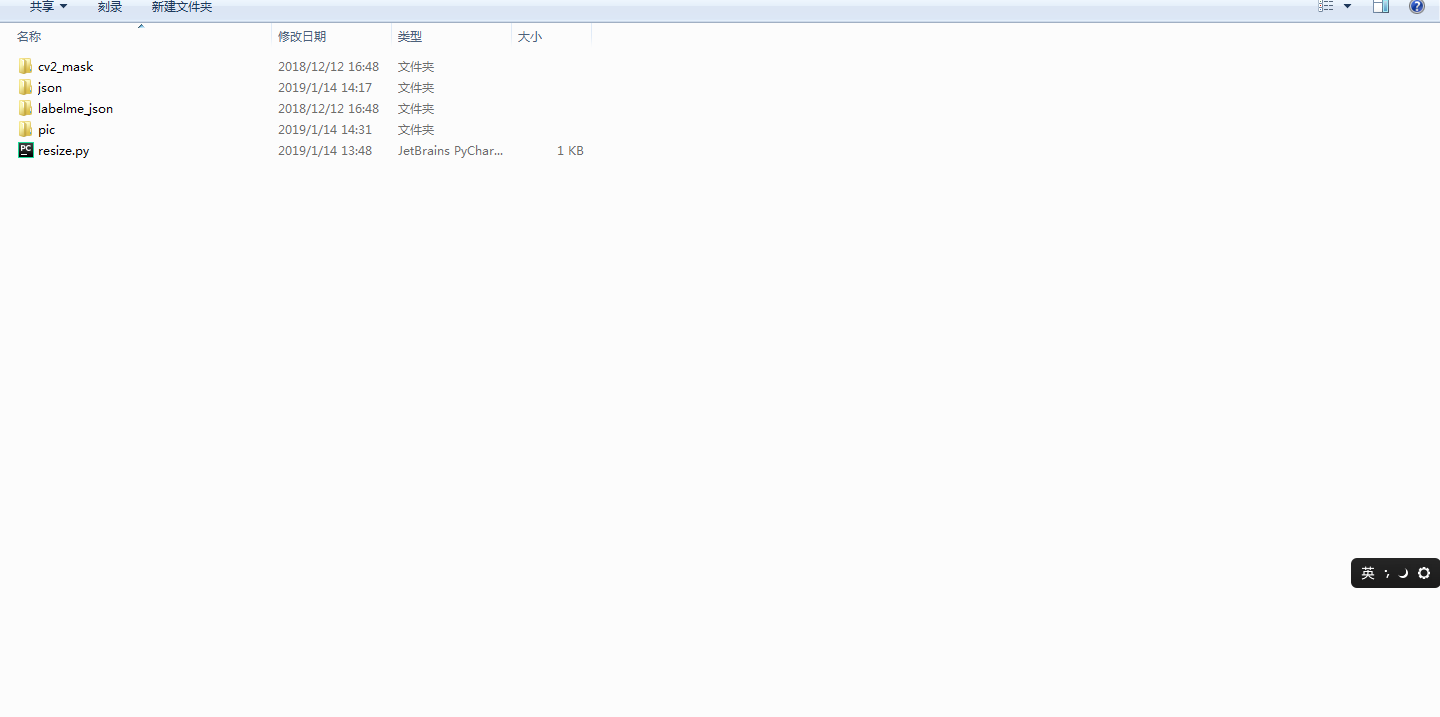Image resolution: width=1440 pixels, height=717 pixels.
Task: Click the 刻录 toolbar button
Action: 110,7
